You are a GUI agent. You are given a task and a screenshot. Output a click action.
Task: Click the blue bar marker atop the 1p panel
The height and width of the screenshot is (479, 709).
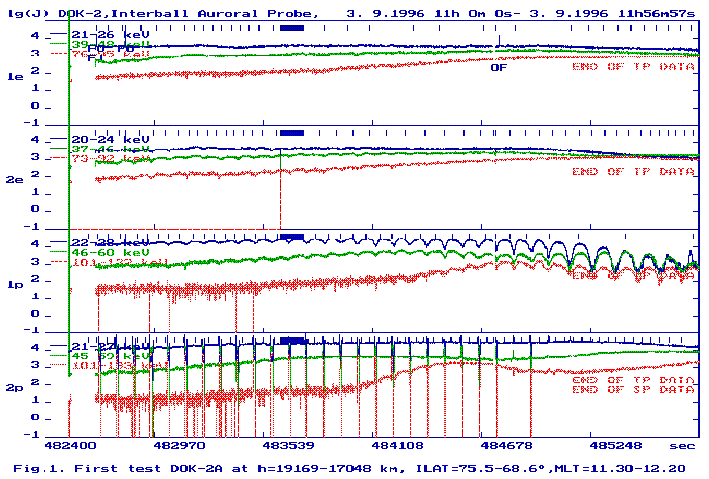coord(291,236)
